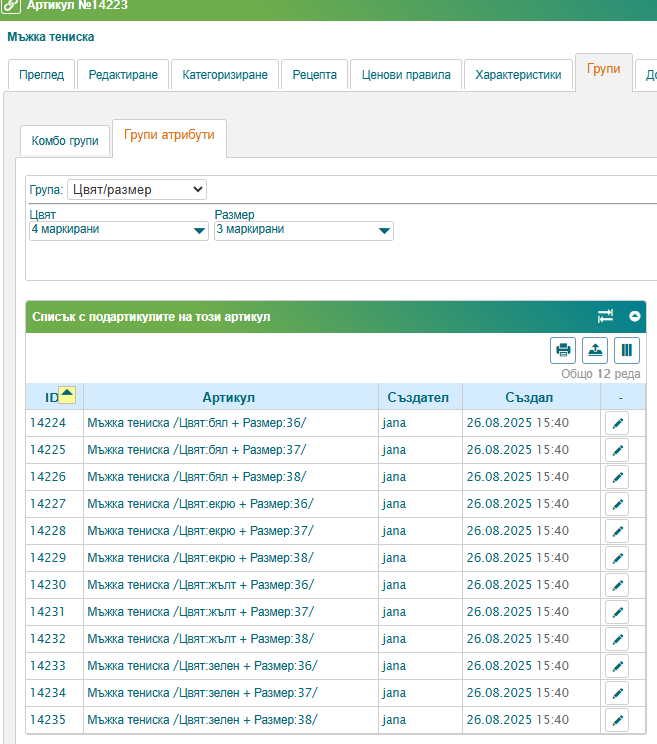Expand the Размер multi-select dropdown
Screen dimensions: 657x744
pos(304,231)
